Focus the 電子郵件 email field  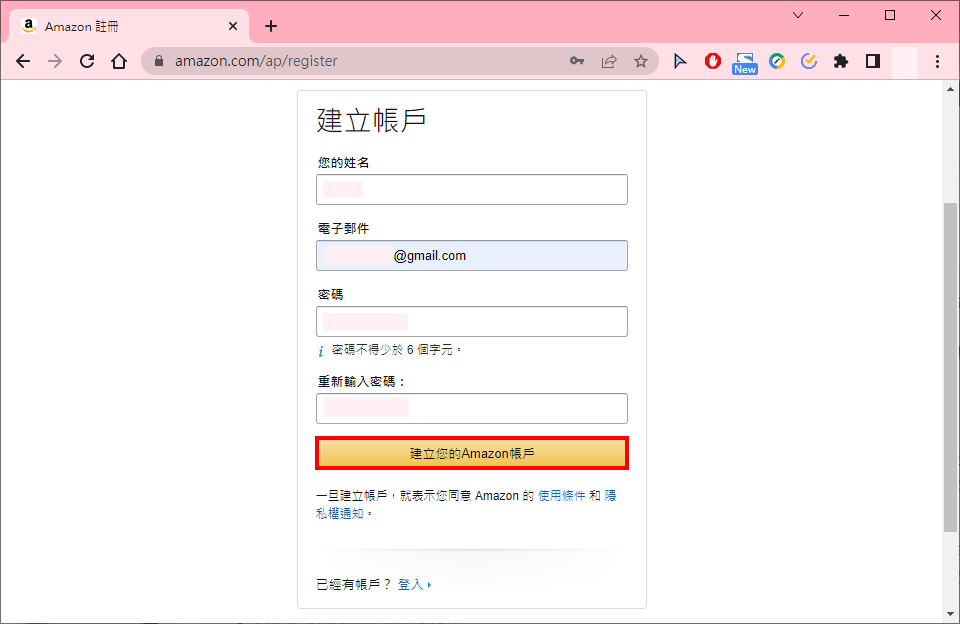coord(471,255)
